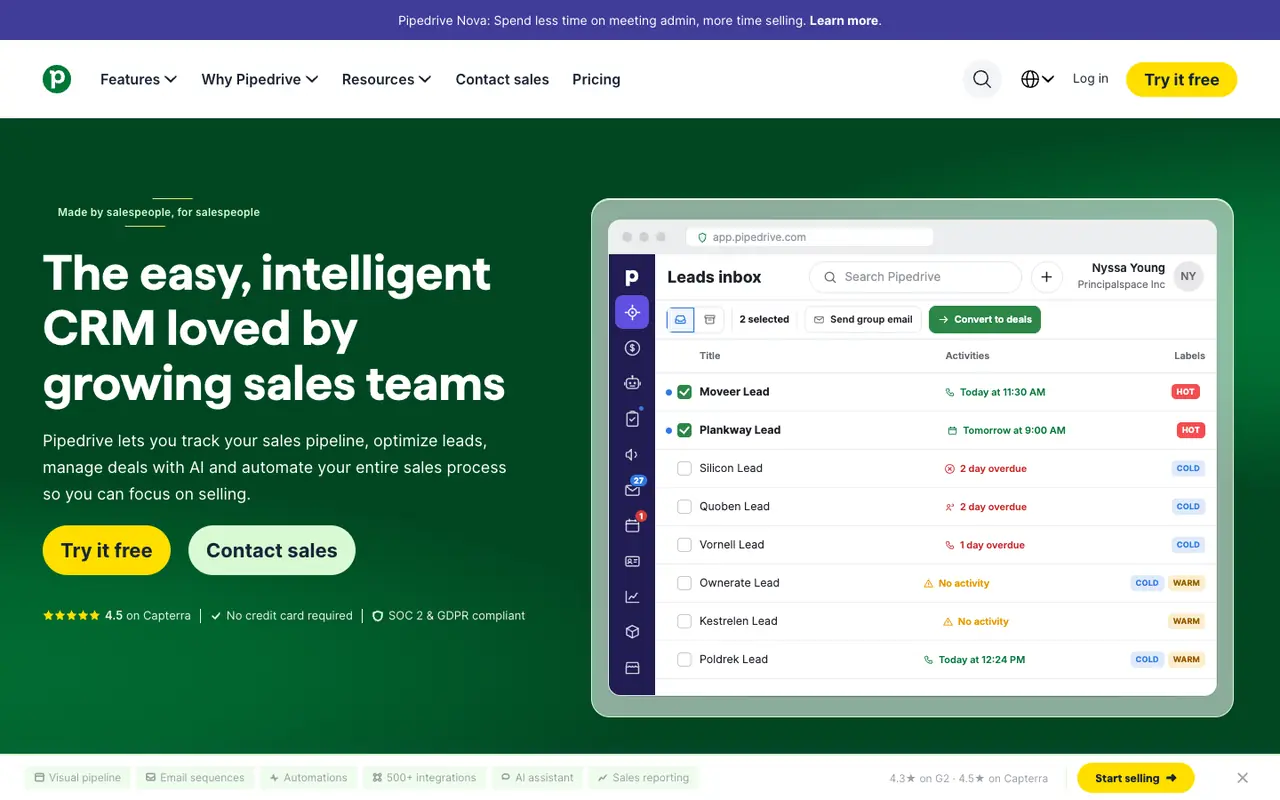Uncheck the Moveer Lead checkbox
Screen dimensions: 1280x800
685,392
